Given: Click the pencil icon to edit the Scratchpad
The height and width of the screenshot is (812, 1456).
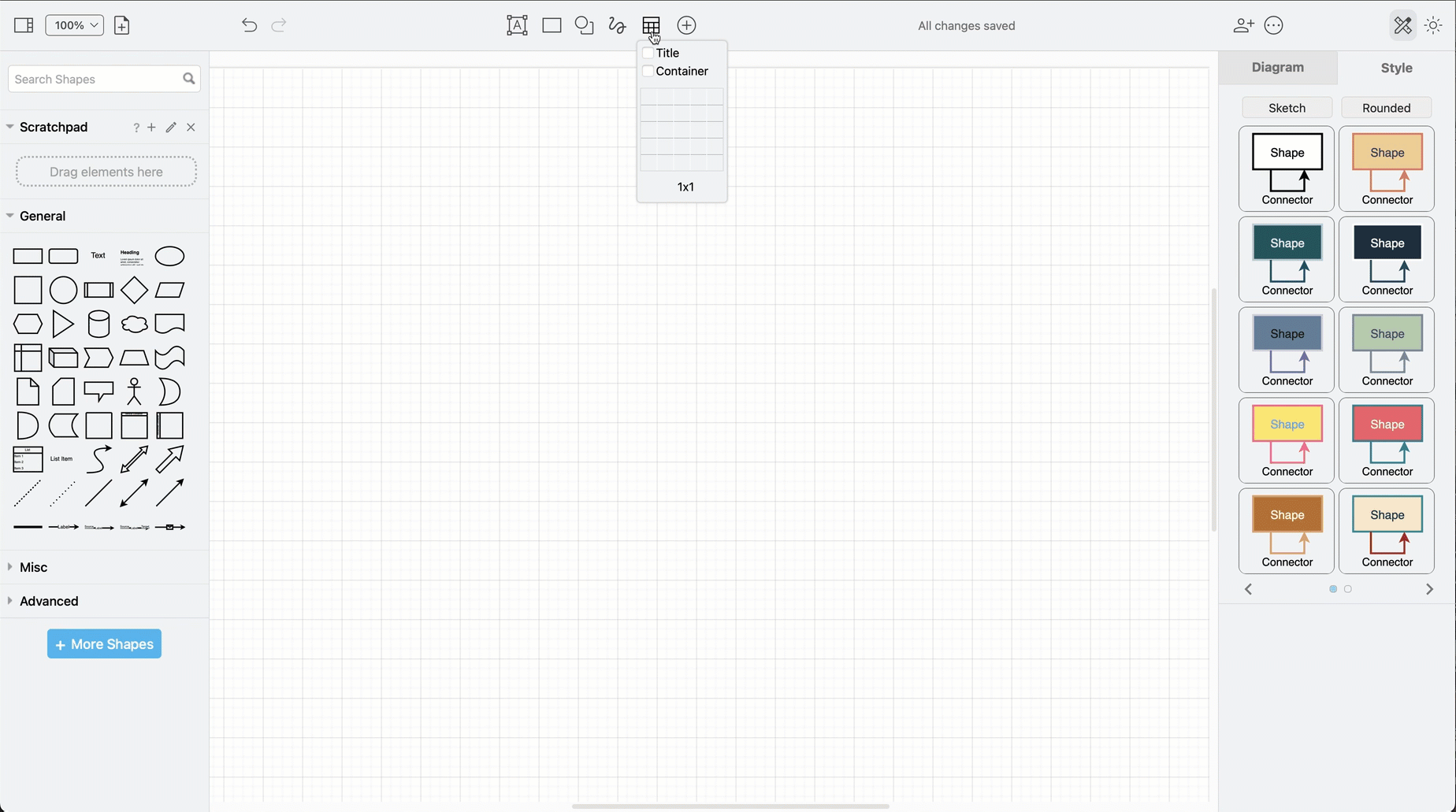Looking at the screenshot, I should pyautogui.click(x=171, y=127).
